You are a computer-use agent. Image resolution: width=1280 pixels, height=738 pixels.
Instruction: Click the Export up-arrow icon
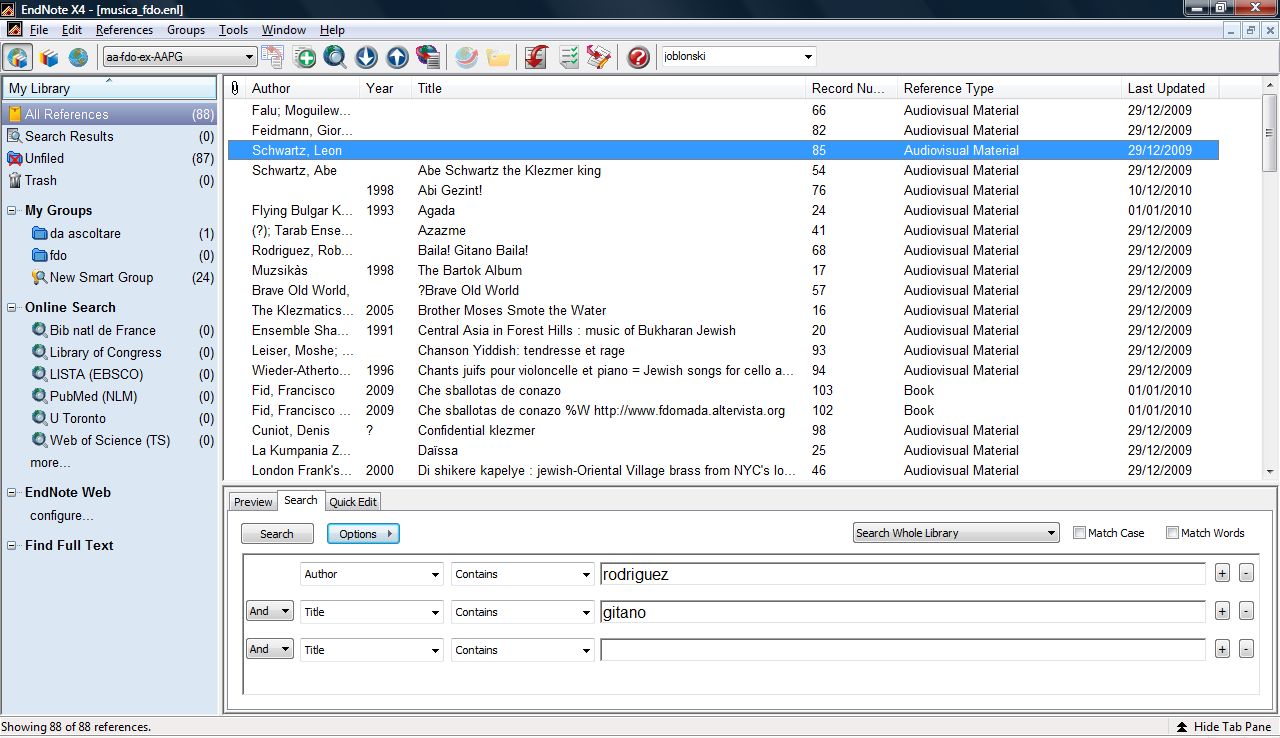[397, 57]
